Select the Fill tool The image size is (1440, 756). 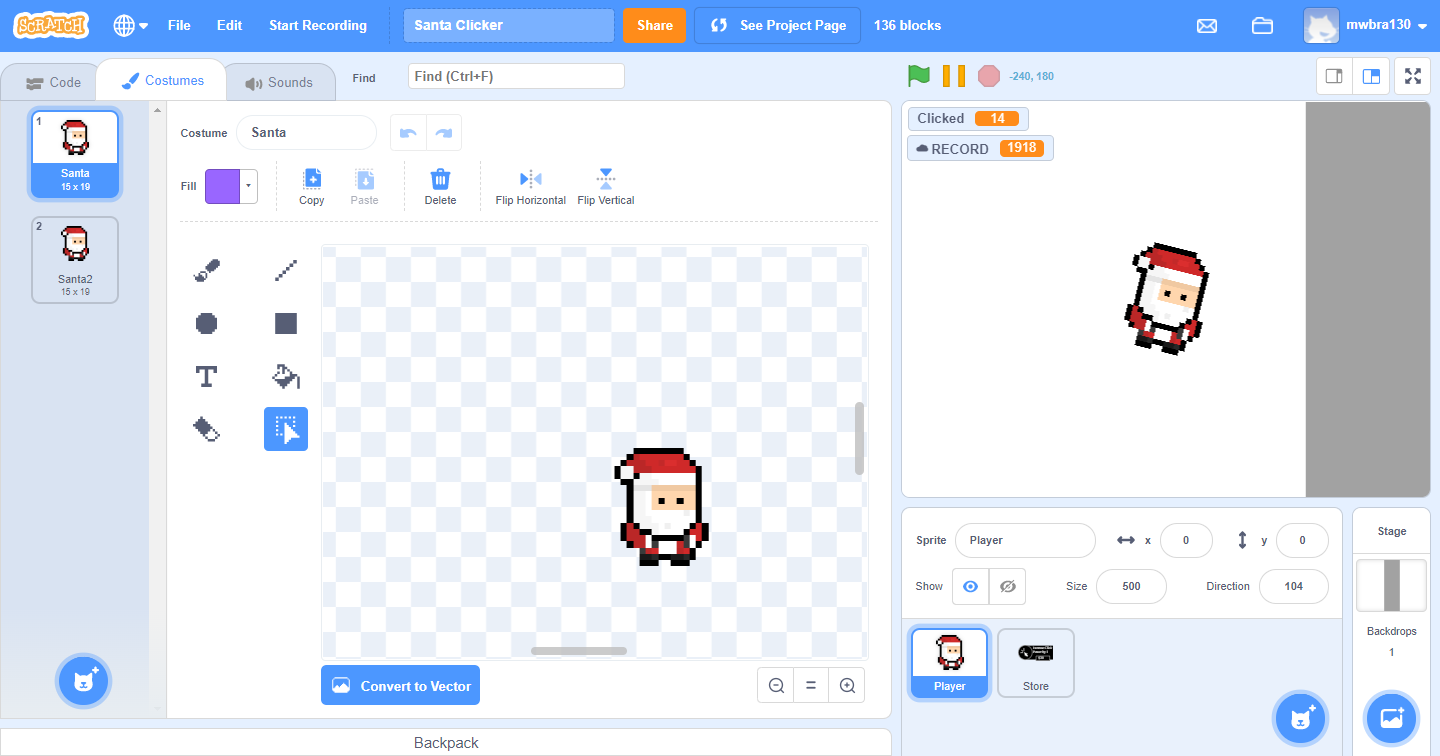285,376
